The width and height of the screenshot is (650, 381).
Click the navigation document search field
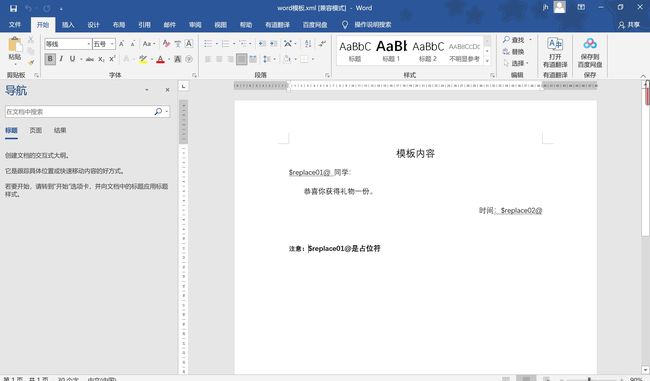click(x=79, y=112)
